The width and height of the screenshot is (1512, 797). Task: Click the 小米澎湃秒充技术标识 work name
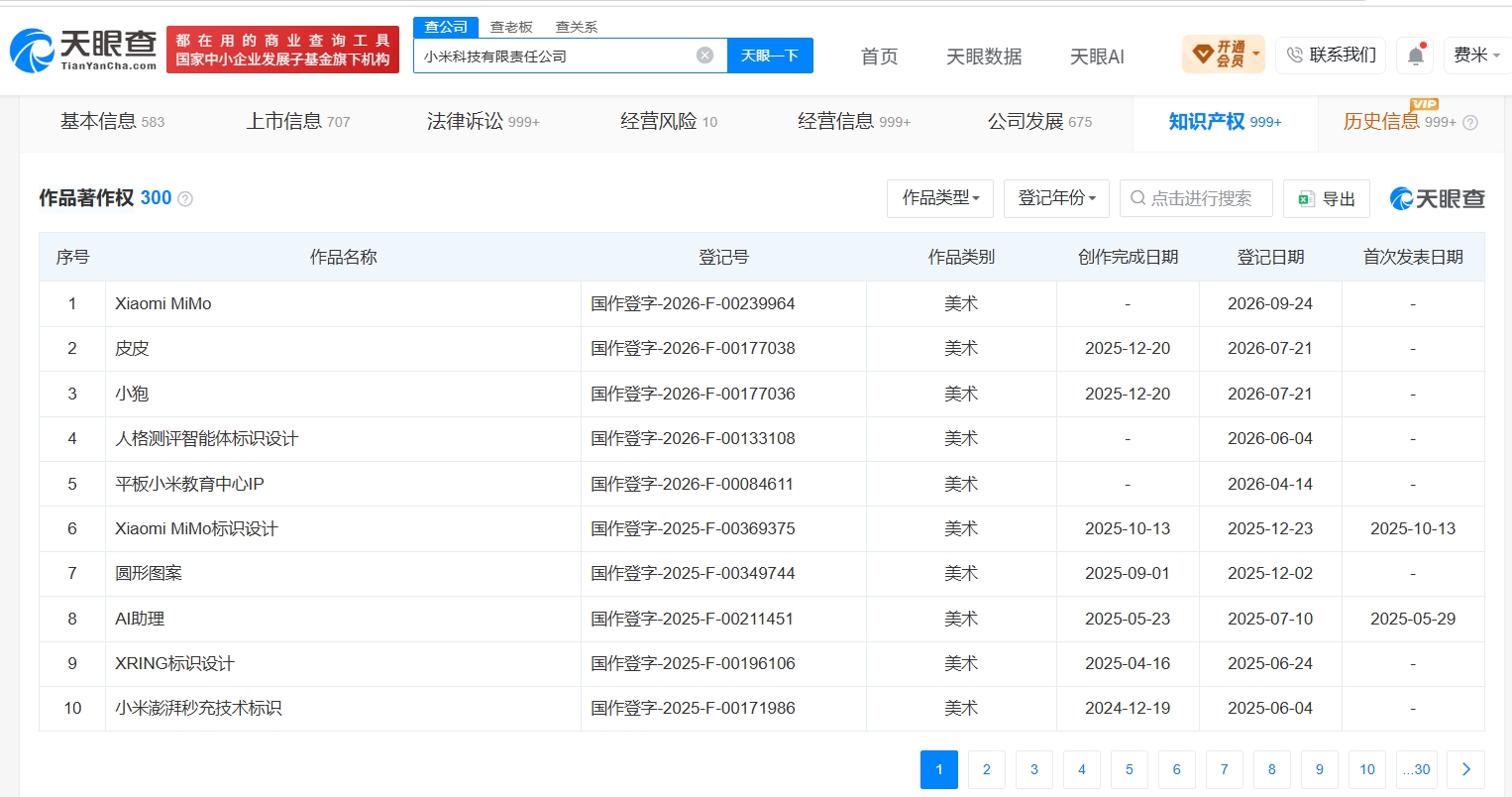198,709
